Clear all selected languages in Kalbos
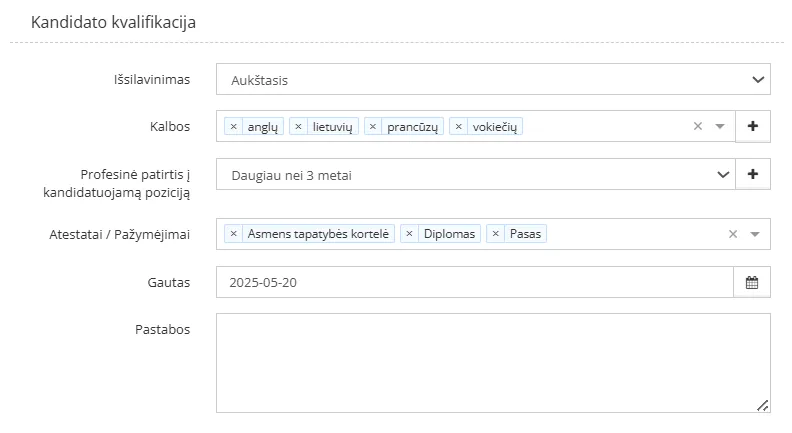This screenshot has width=792, height=433. (698, 127)
